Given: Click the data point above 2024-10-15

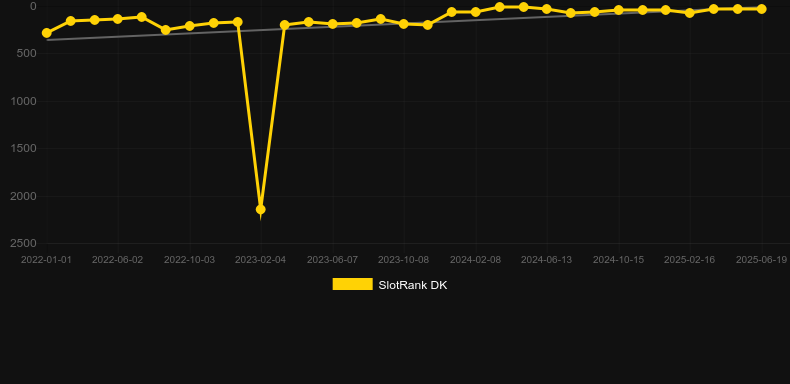Looking at the screenshot, I should (619, 10).
